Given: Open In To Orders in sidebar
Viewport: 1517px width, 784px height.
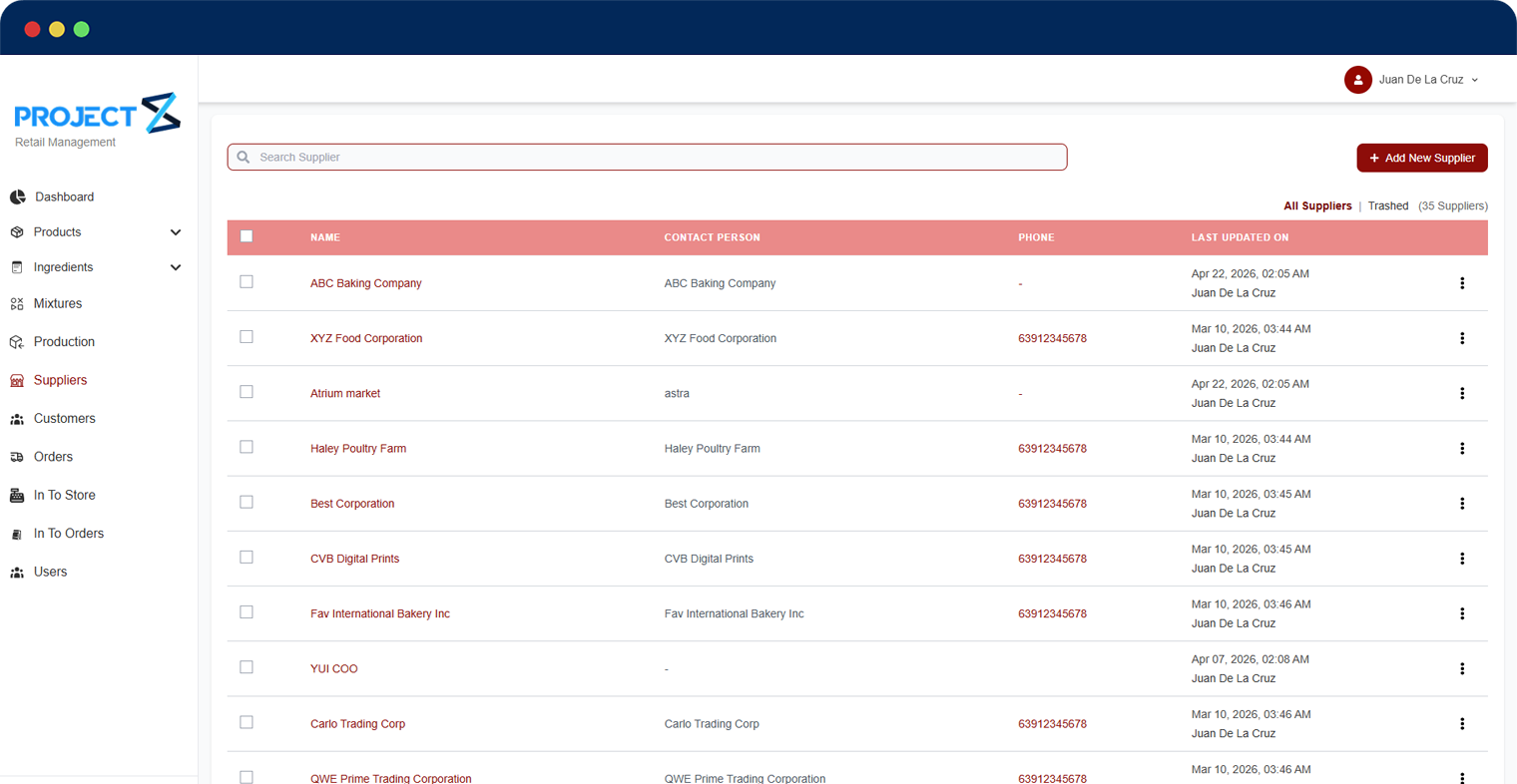Looking at the screenshot, I should 69,534.
